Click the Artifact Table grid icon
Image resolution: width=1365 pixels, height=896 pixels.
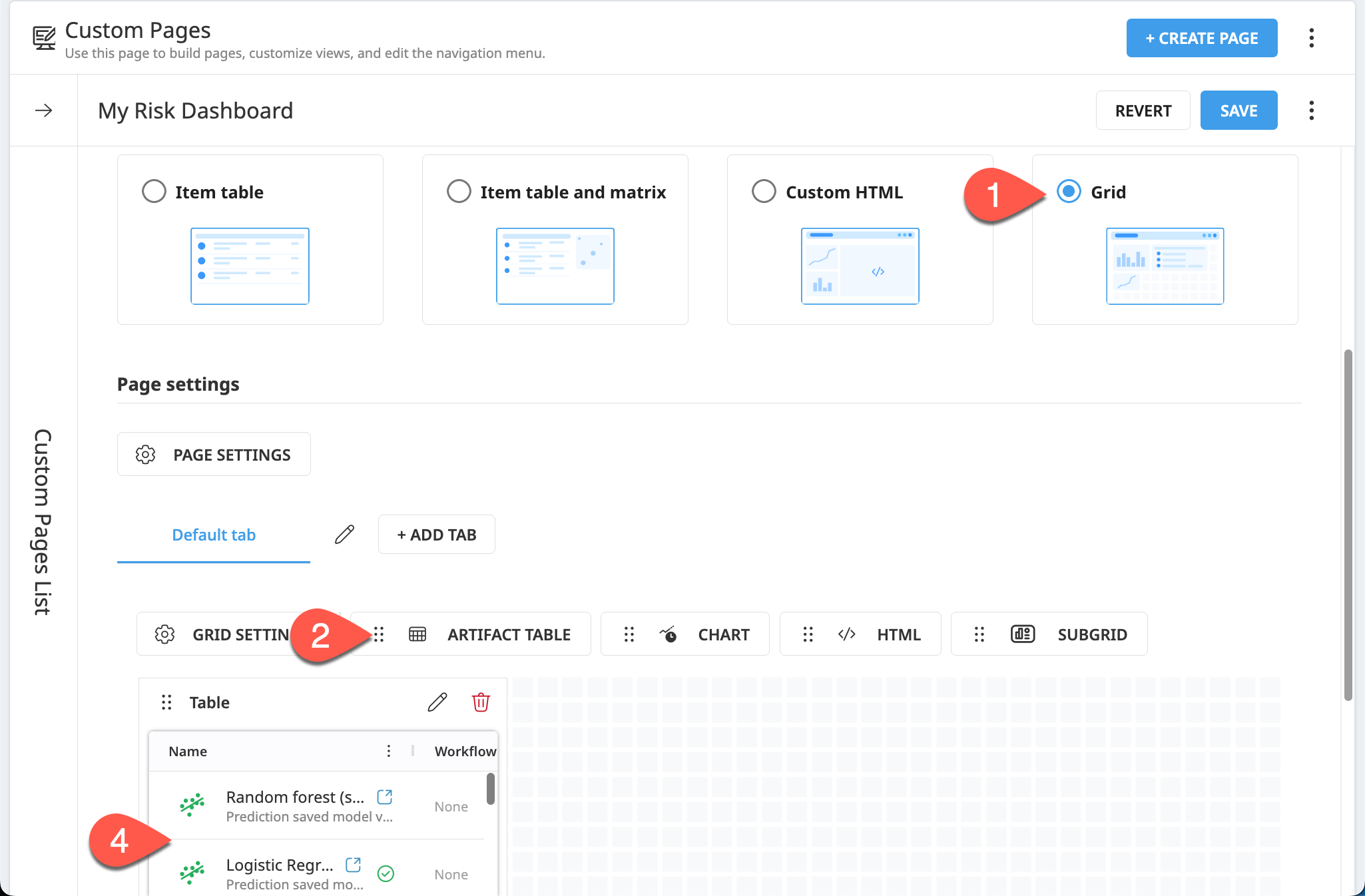417,634
